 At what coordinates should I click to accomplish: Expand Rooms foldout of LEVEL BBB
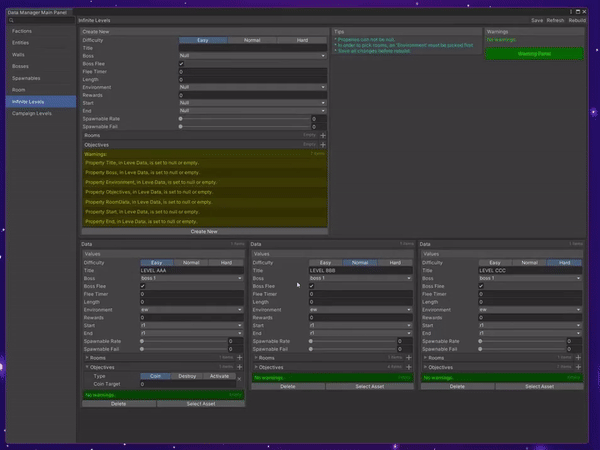(256, 358)
